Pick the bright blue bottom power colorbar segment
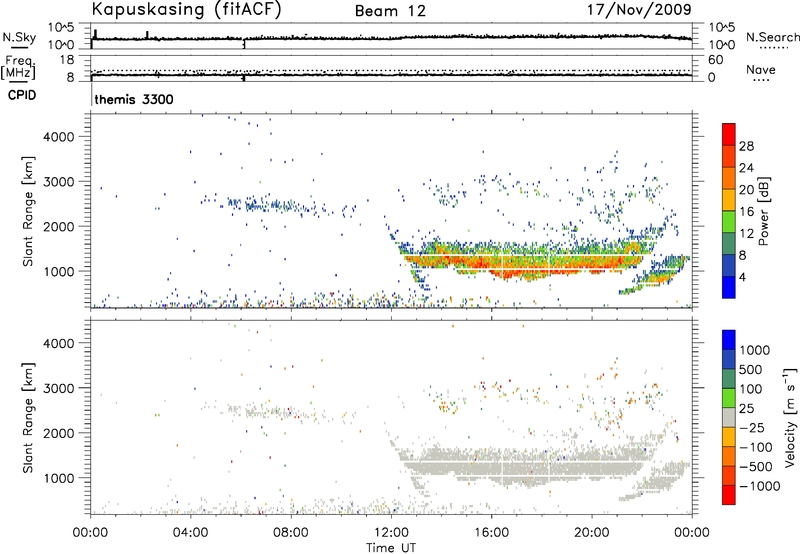Image resolution: width=800 pixels, height=554 pixels. click(x=729, y=288)
